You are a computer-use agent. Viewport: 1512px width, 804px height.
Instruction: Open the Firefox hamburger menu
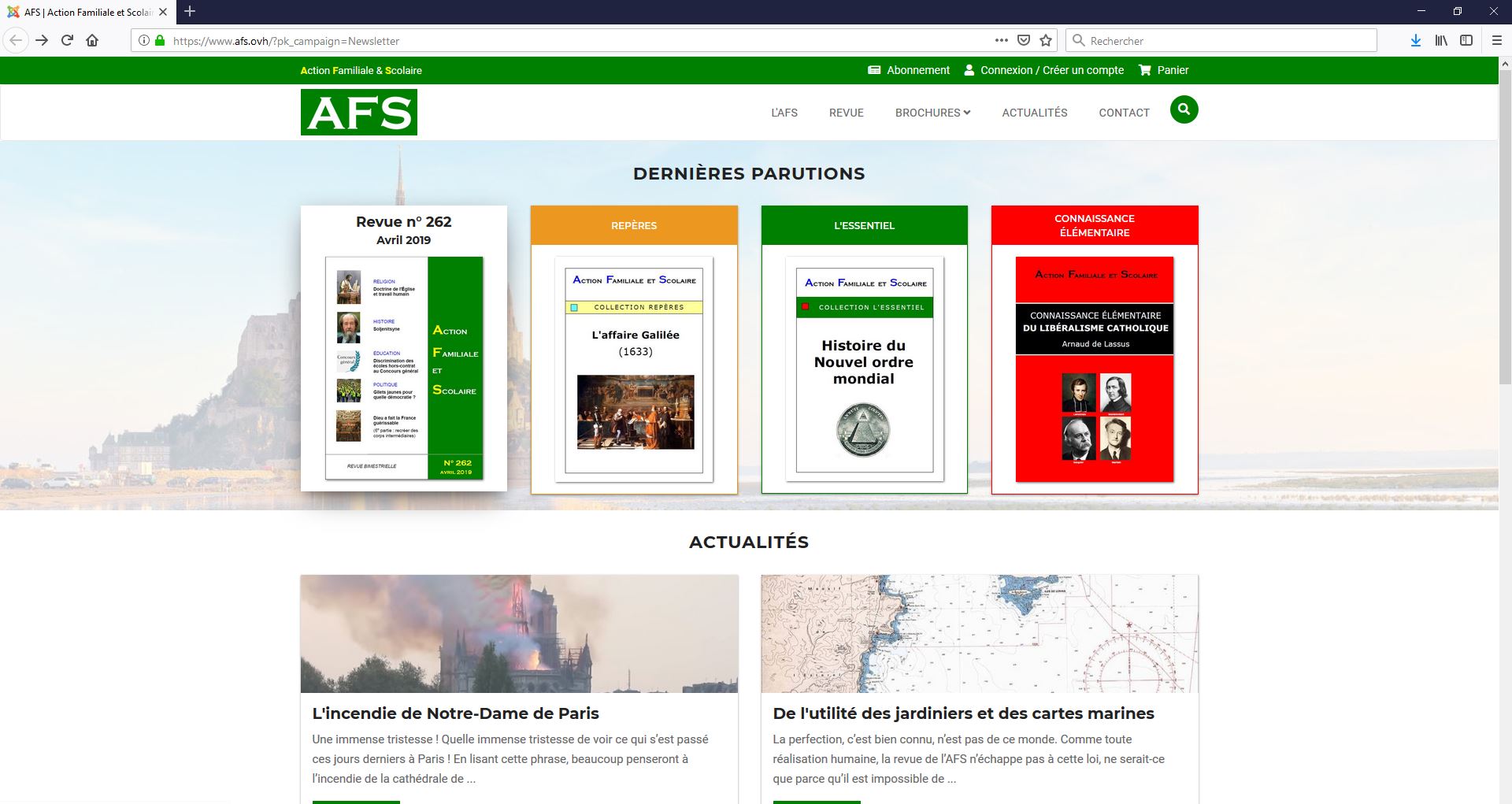click(x=1497, y=40)
